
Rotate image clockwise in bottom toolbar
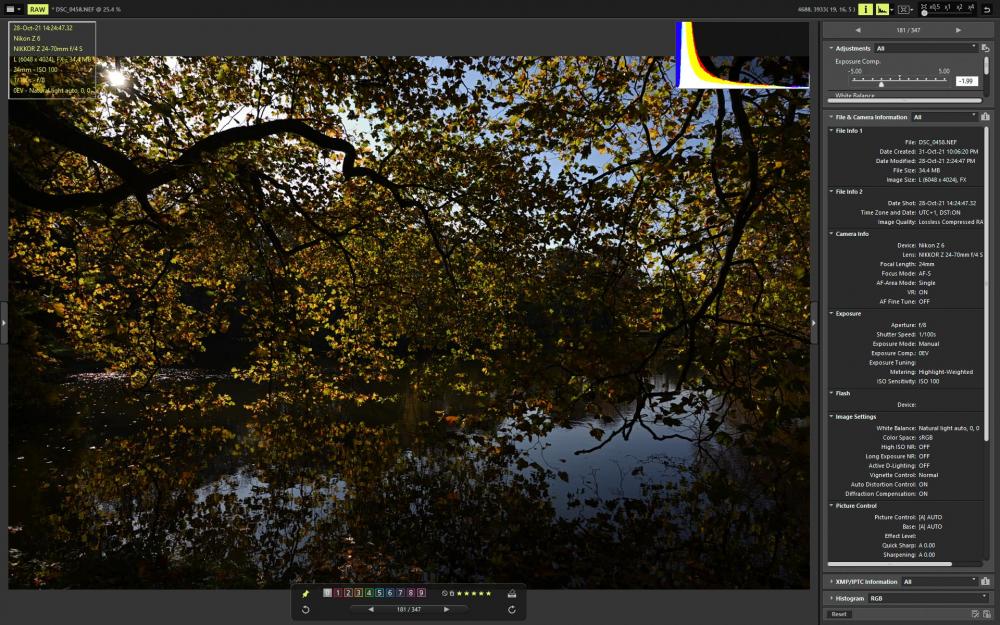(511, 610)
